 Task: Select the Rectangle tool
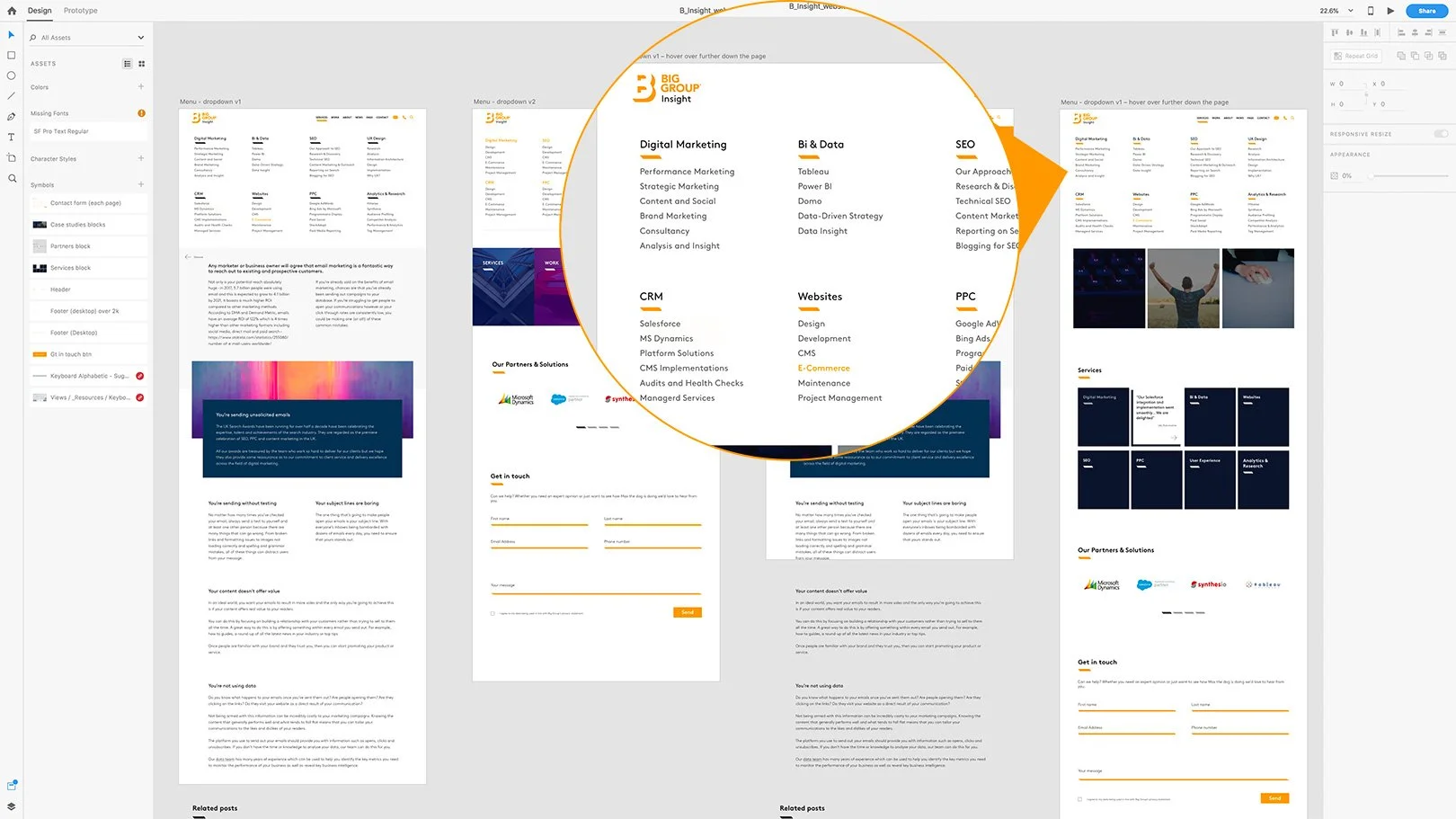click(12, 55)
